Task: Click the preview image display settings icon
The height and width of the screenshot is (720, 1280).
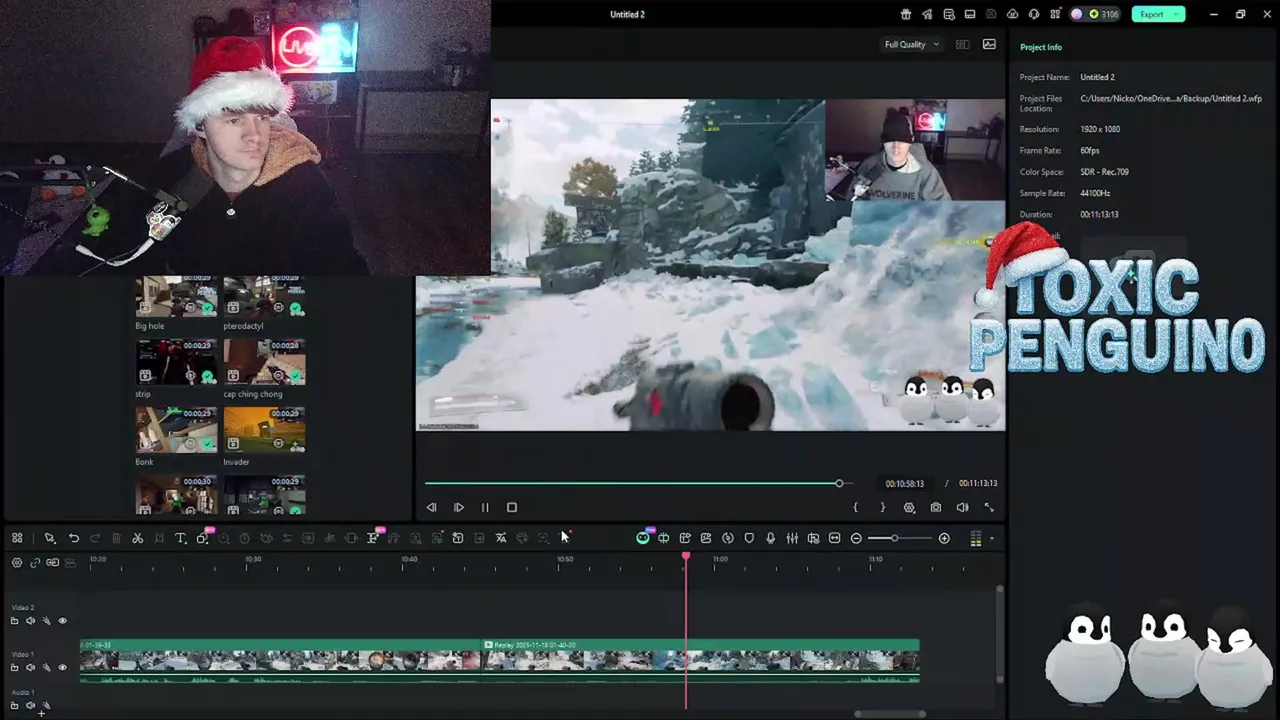Action: (x=989, y=44)
